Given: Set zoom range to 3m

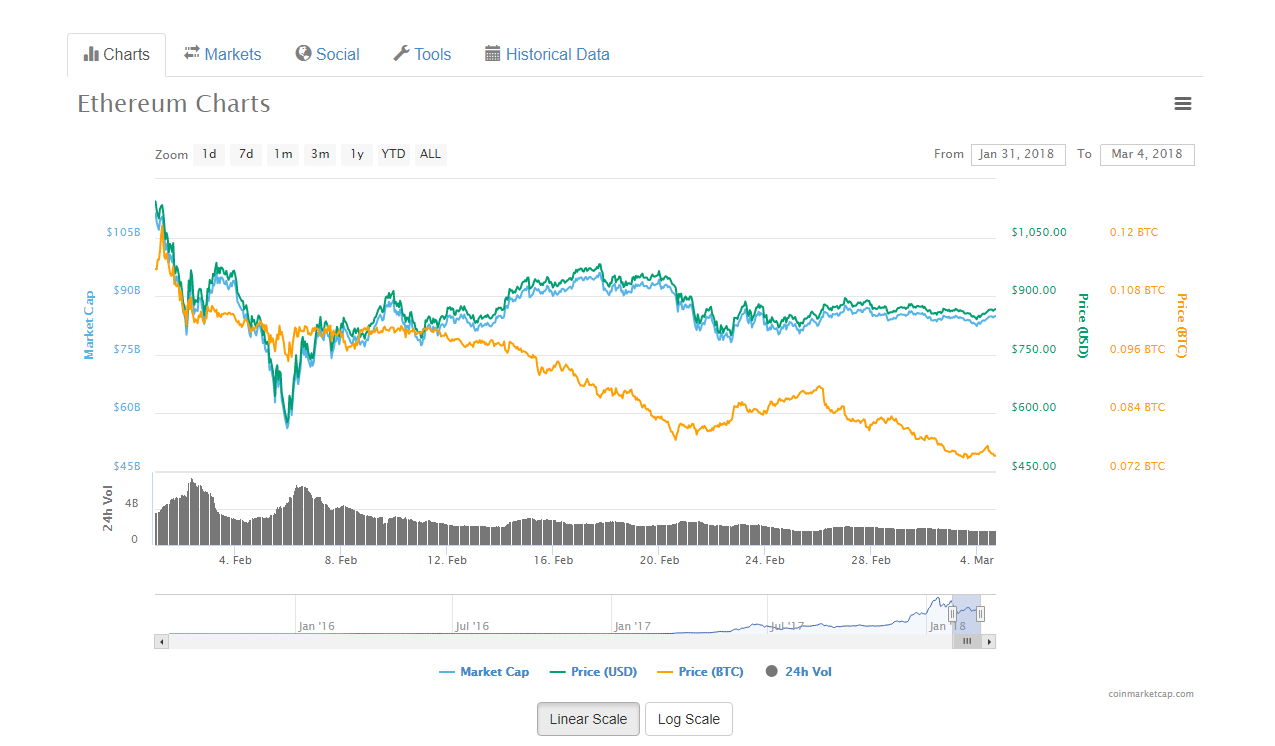Looking at the screenshot, I should tap(320, 154).
